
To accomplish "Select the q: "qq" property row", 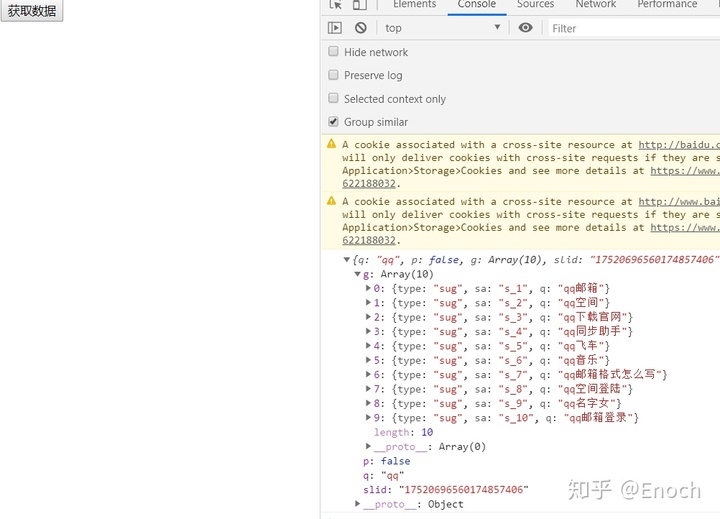I will tap(383, 475).
